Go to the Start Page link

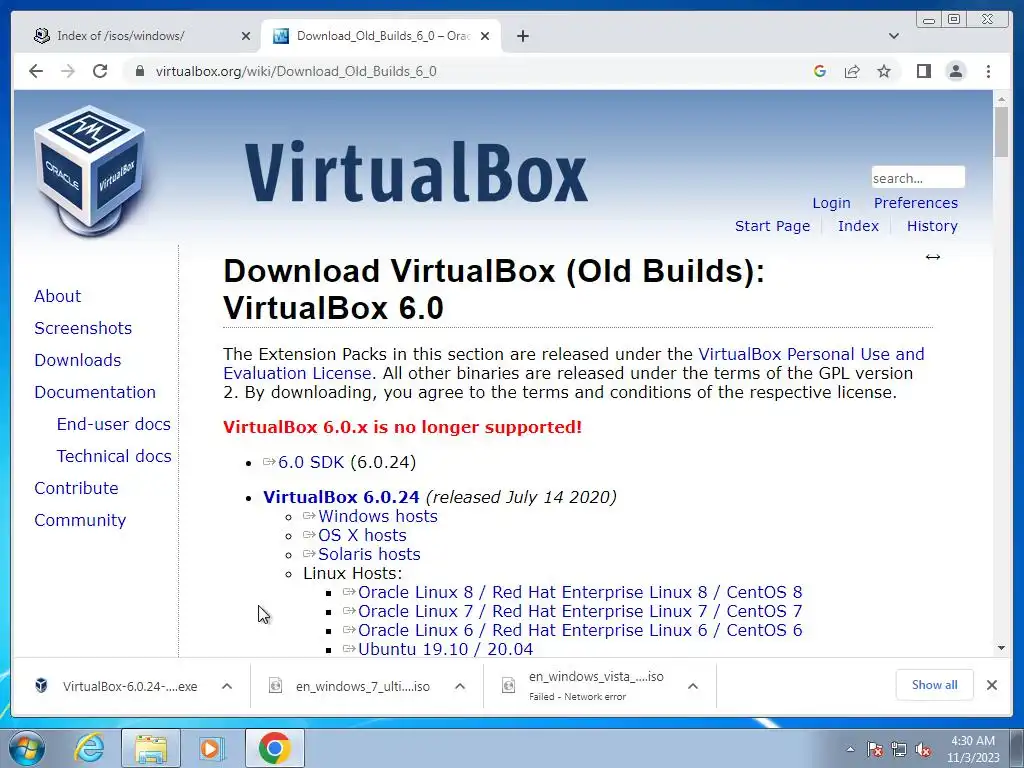coord(772,226)
